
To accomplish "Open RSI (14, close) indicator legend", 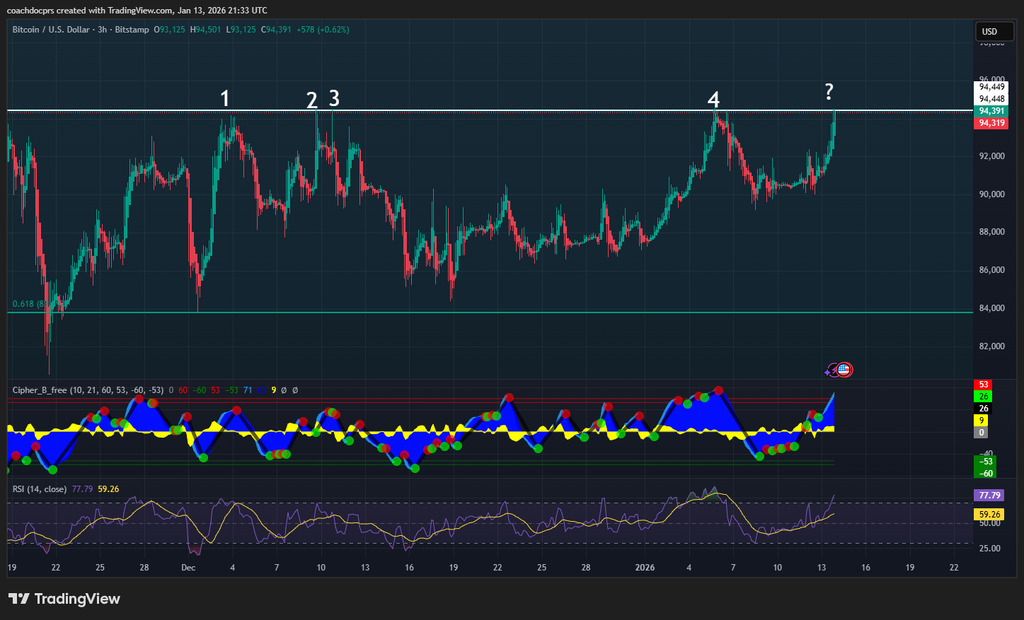I will click(x=39, y=489).
